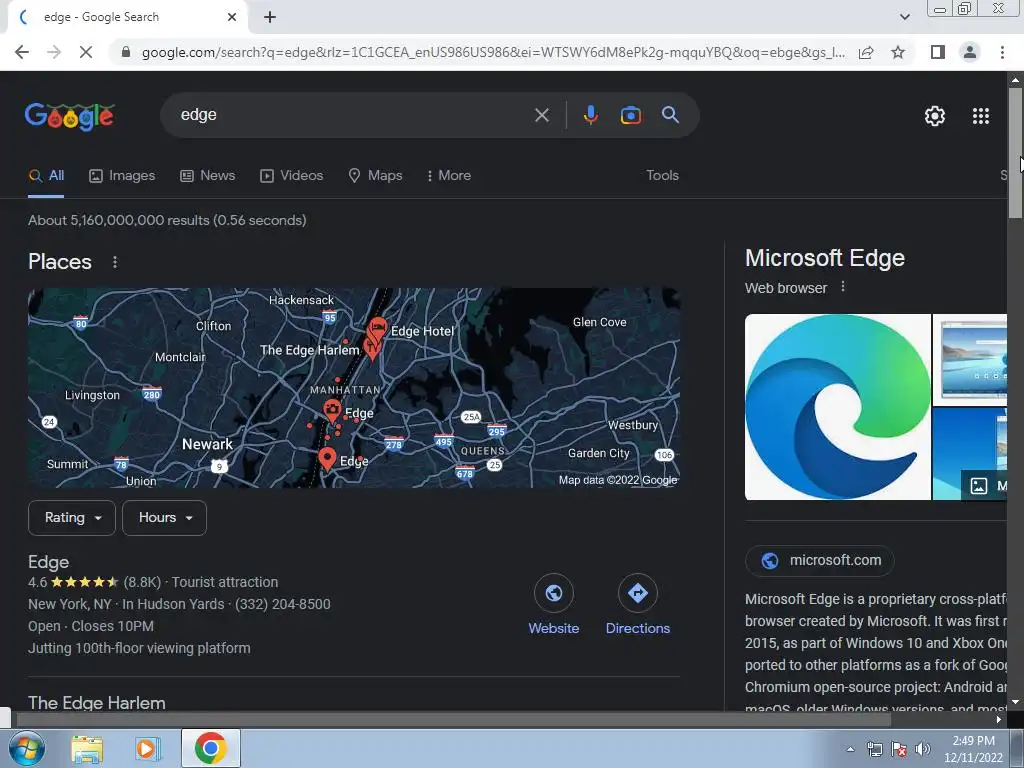Open Rating filter dropdown

pos(72,518)
